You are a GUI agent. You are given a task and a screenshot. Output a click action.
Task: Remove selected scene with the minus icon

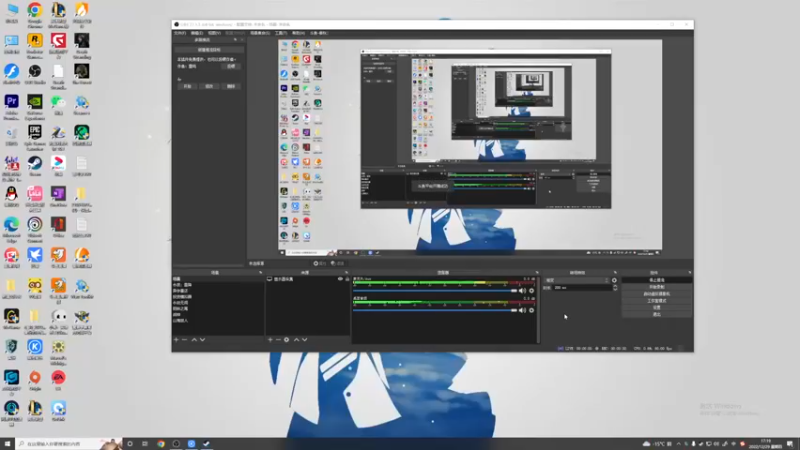coord(185,340)
